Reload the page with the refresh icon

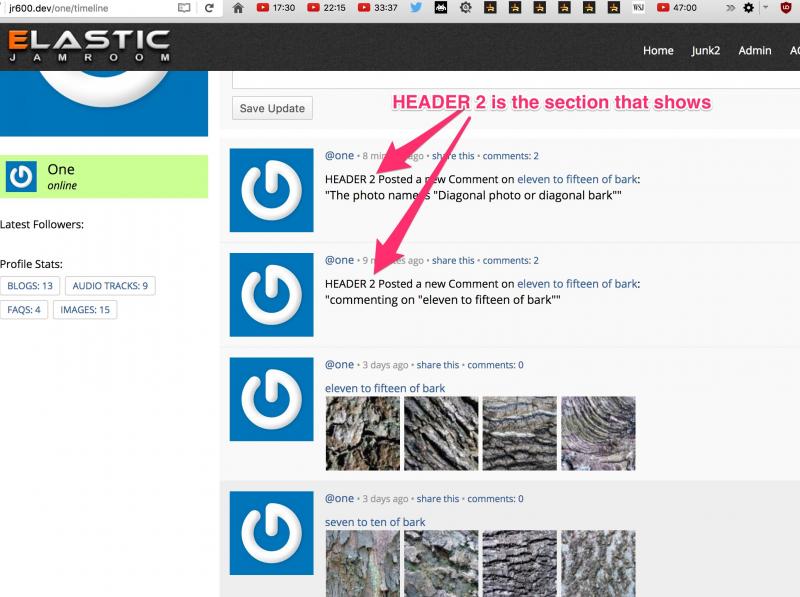209,8
